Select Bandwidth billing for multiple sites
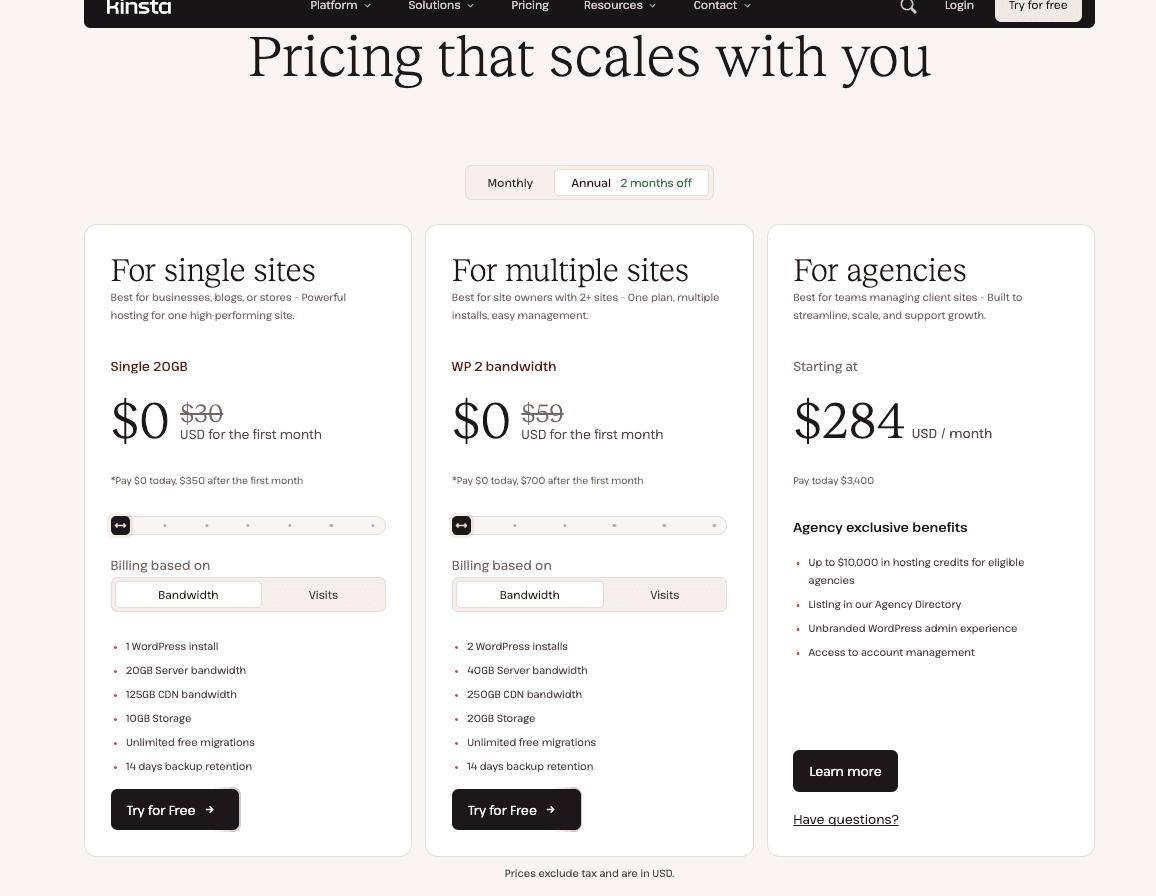1156x896 pixels. (529, 595)
